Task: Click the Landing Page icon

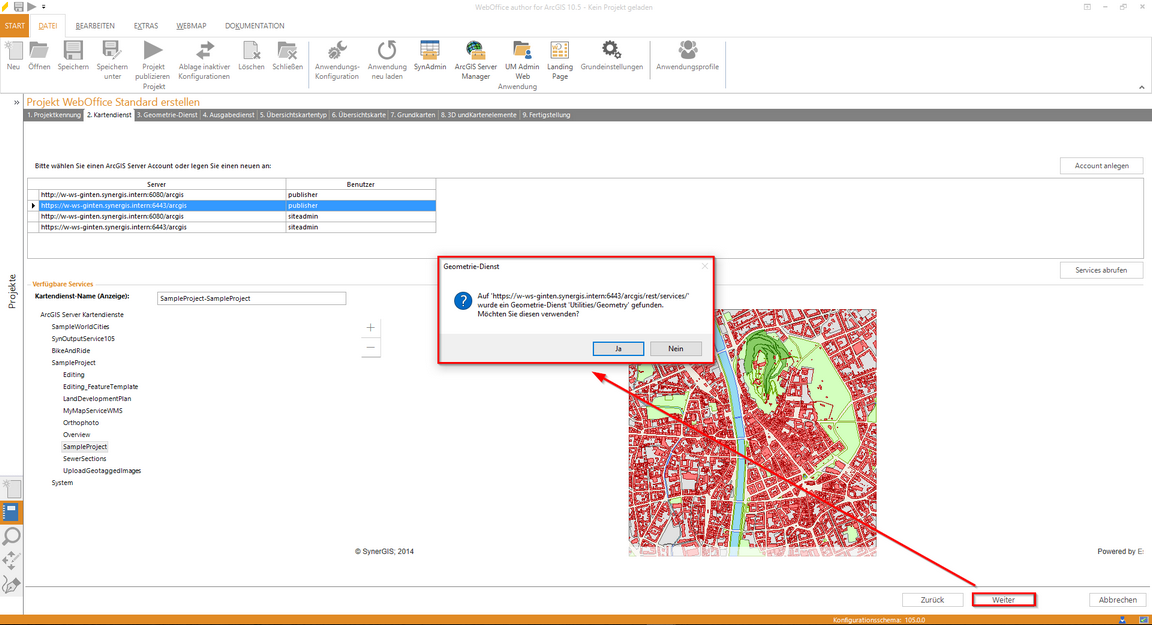Action: [560, 50]
